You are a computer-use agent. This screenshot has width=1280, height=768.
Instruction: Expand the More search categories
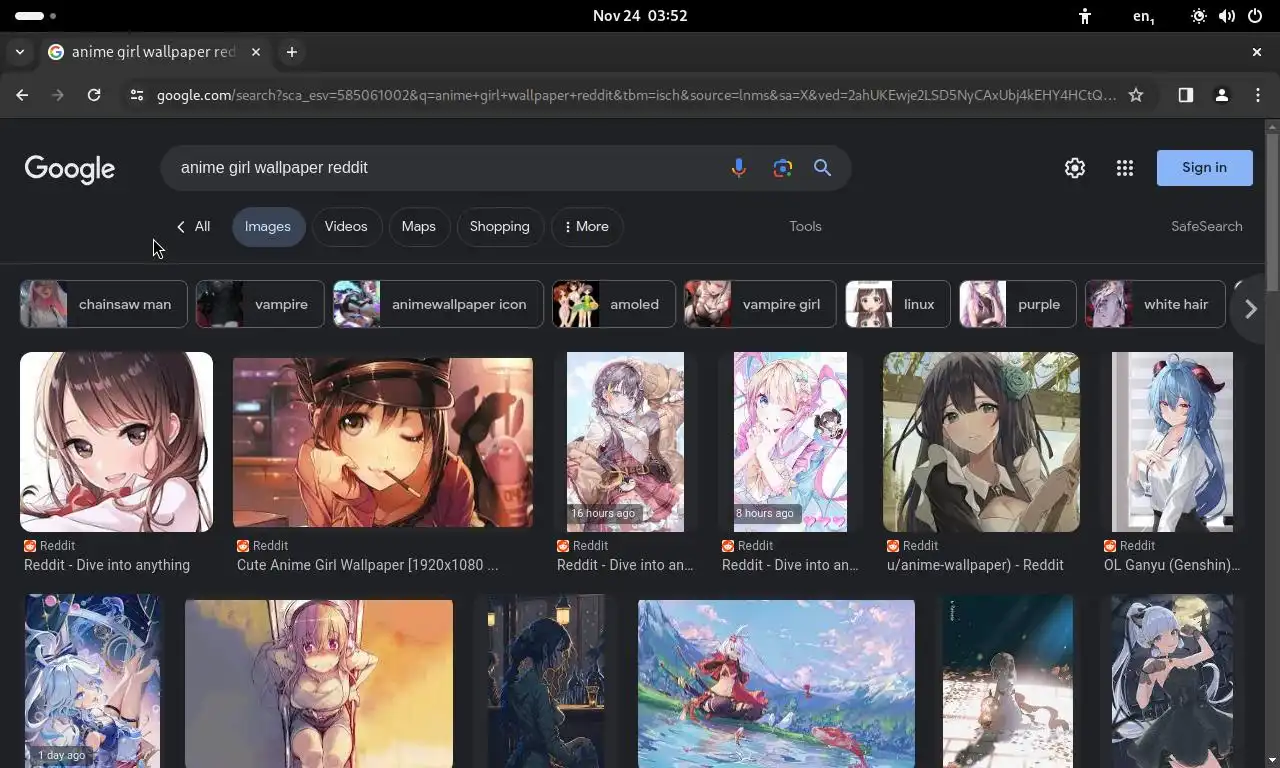coord(587,227)
